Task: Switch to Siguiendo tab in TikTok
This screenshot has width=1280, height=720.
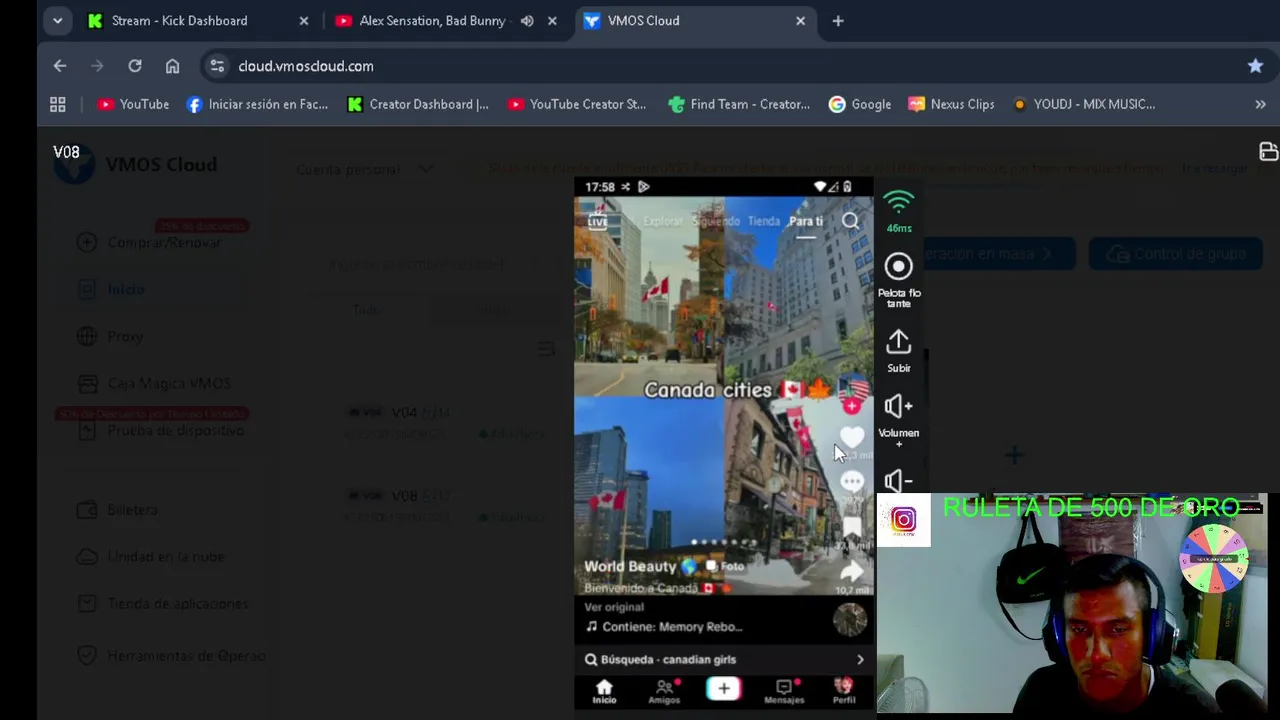Action: click(x=716, y=221)
